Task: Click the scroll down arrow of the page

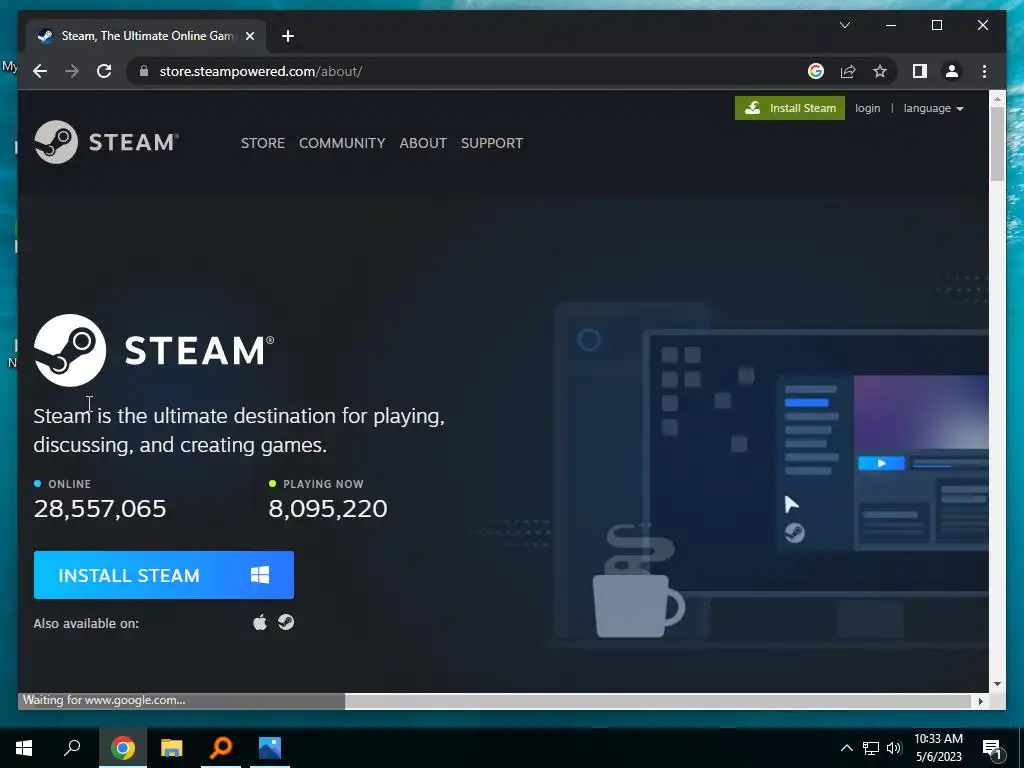Action: 997,684
